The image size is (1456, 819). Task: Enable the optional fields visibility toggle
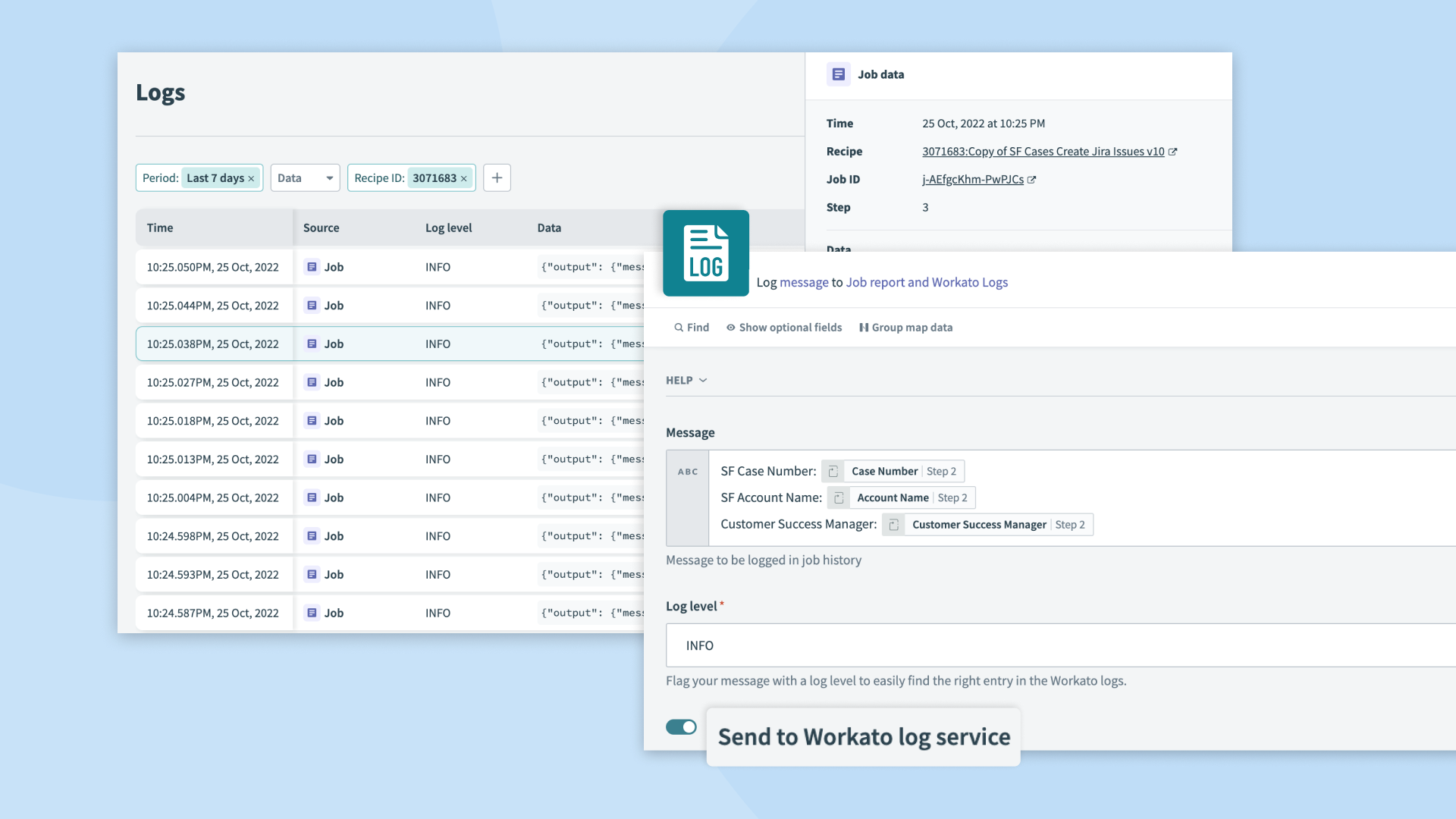click(x=783, y=327)
